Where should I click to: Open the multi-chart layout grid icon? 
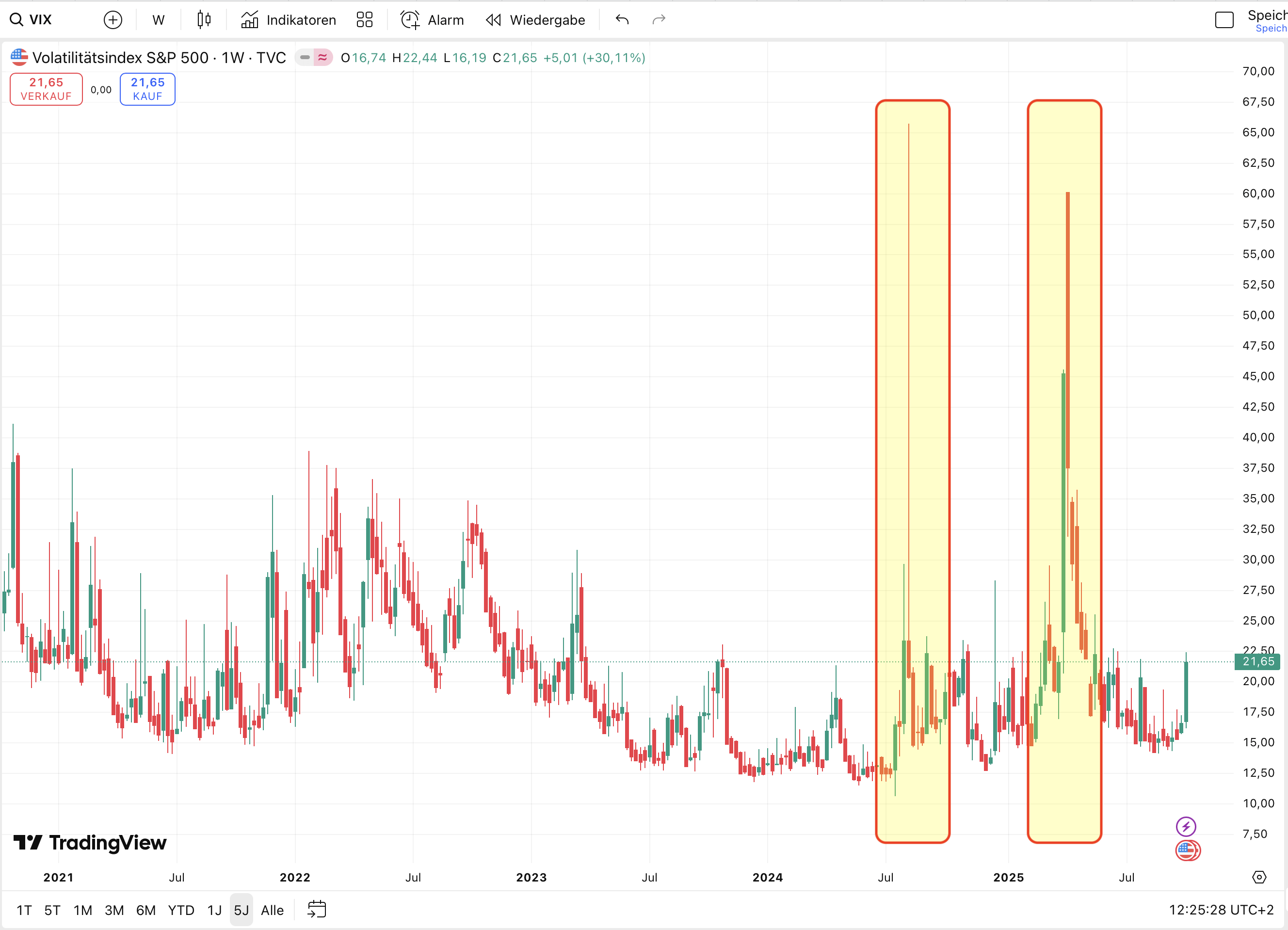(365, 19)
